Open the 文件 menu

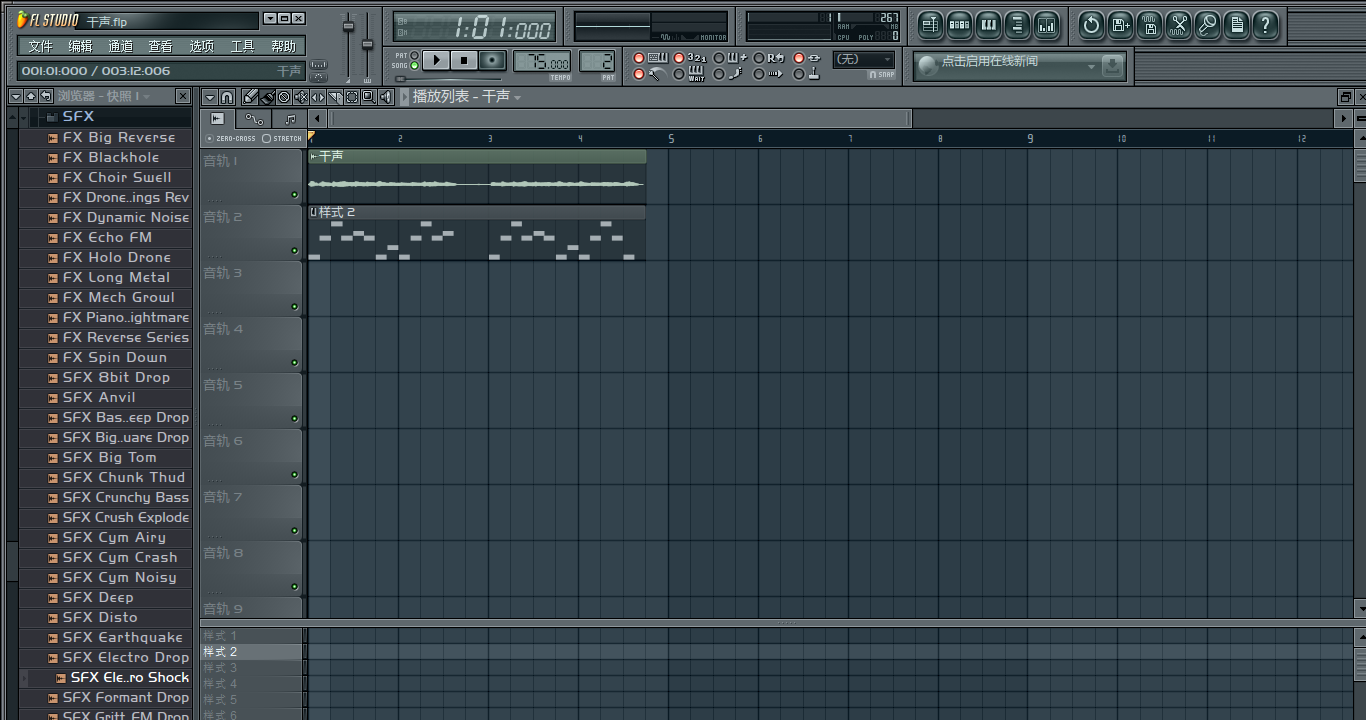(40, 46)
